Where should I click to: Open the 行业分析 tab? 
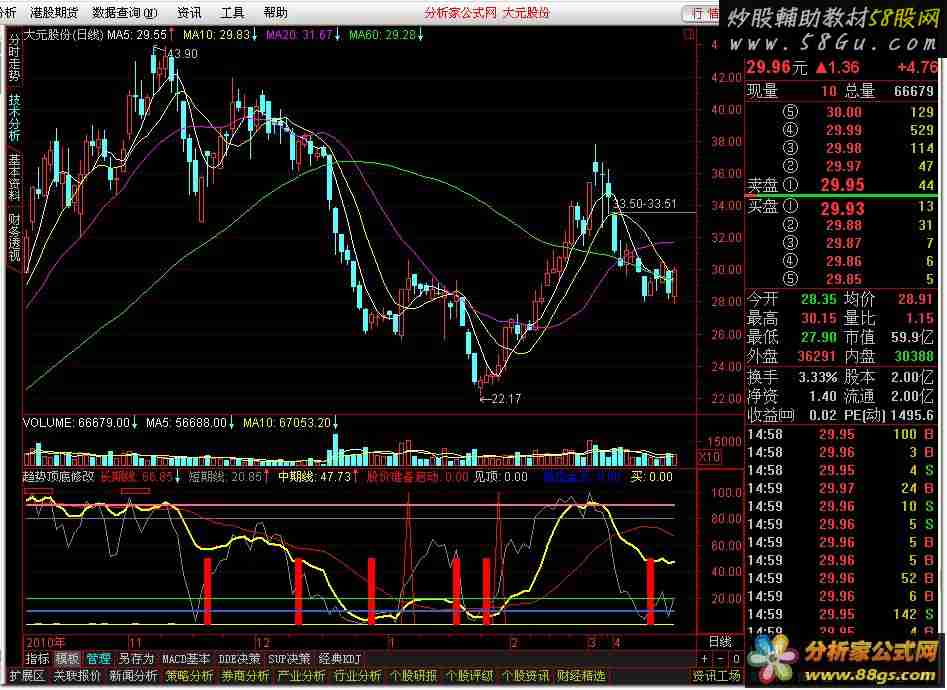358,675
